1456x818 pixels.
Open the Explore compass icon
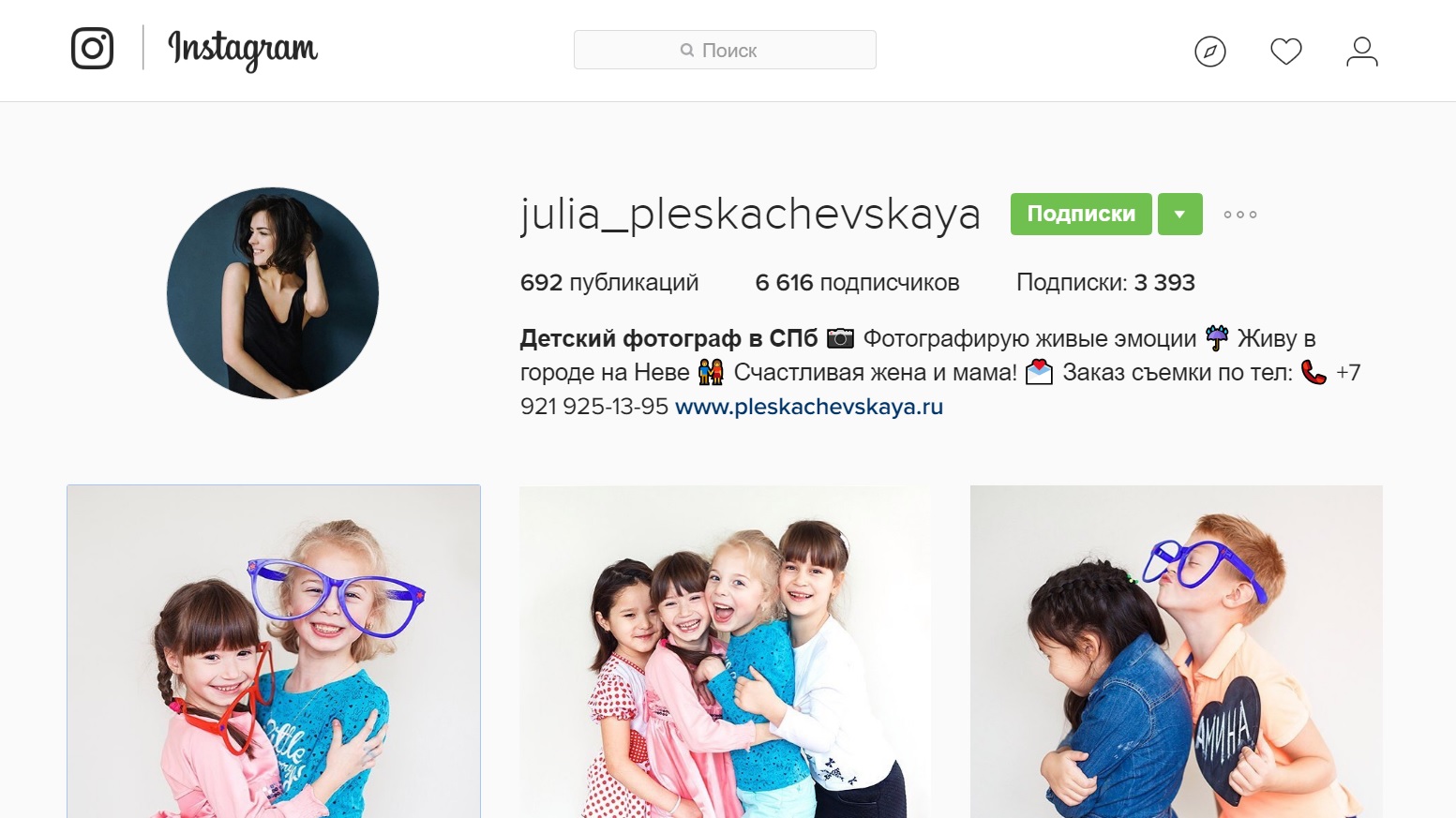tap(1210, 51)
